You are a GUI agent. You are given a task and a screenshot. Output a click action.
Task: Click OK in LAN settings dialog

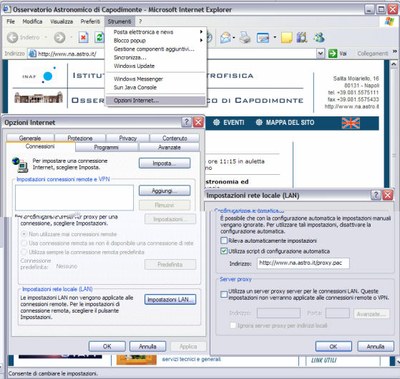coord(333,346)
